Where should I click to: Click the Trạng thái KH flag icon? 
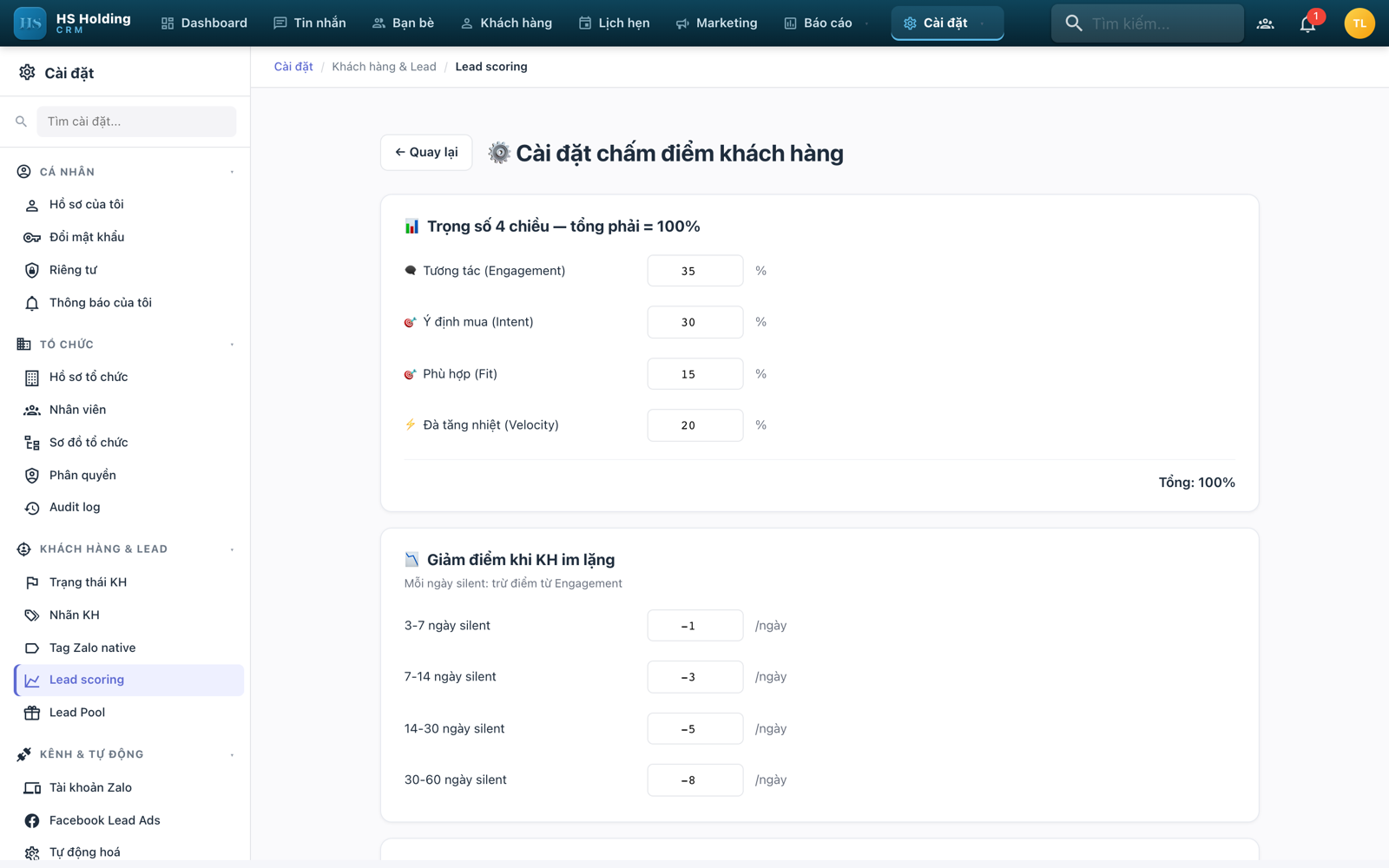pos(32,582)
